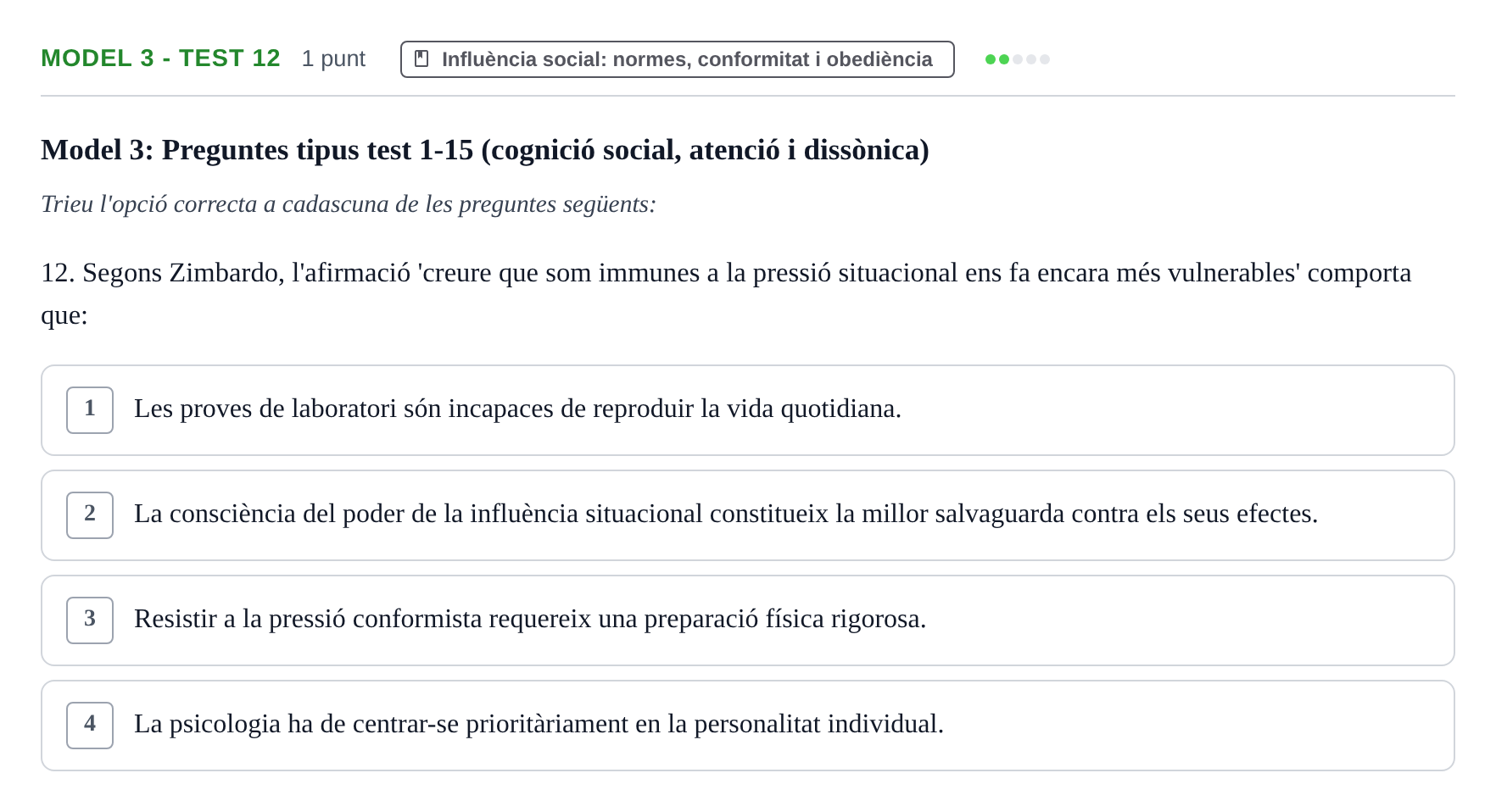1496x812 pixels.
Task: Open the 'Influència social' topic tag
Action: pos(677,59)
